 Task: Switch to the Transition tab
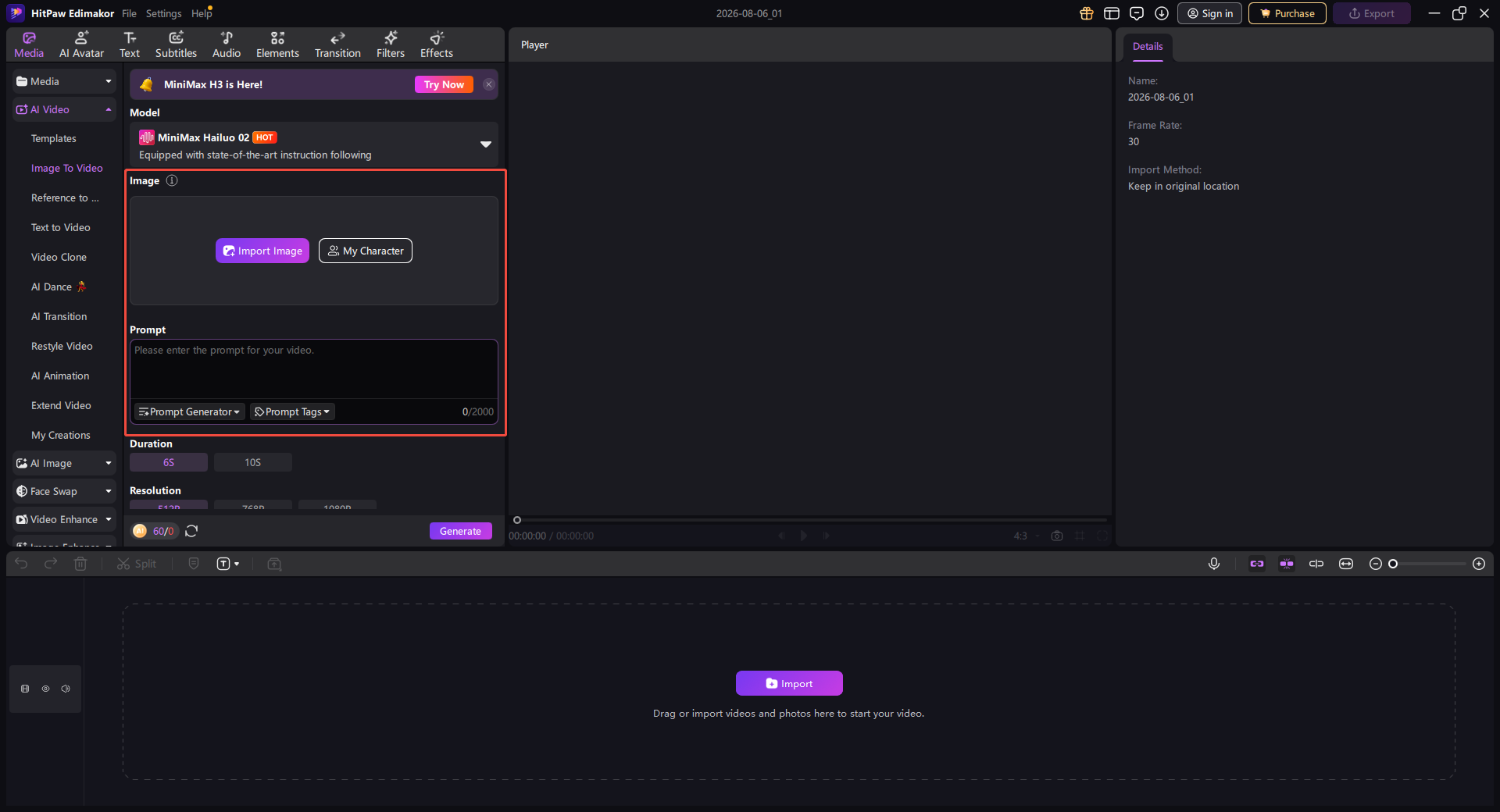[337, 45]
